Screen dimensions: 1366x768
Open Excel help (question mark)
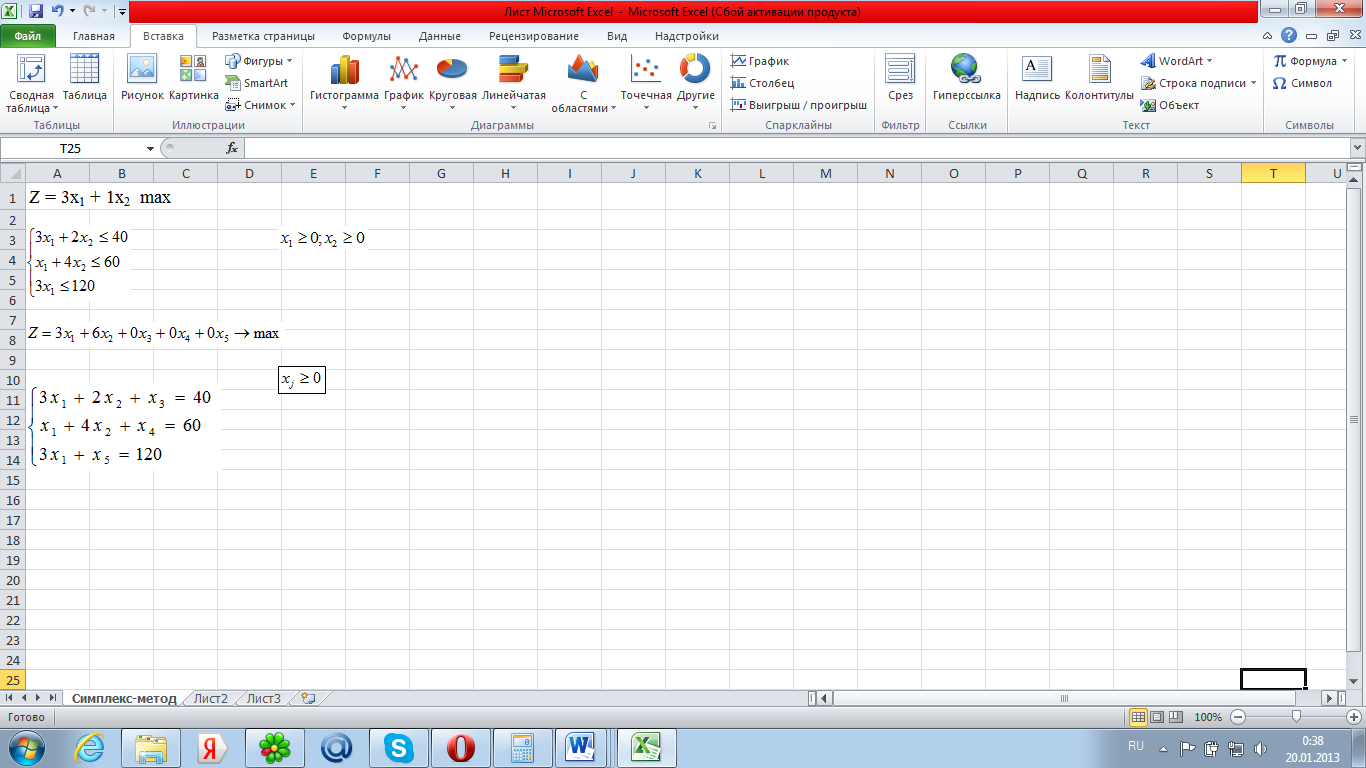1289,35
